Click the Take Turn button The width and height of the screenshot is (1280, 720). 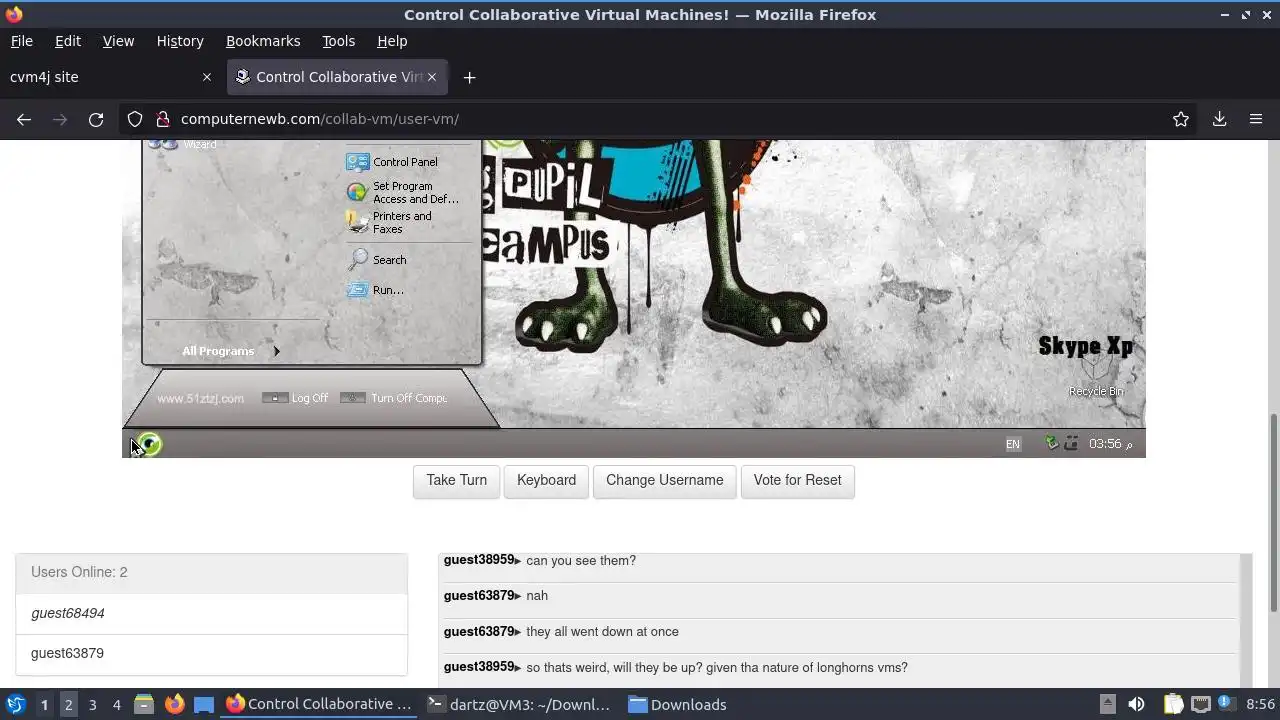pos(456,481)
